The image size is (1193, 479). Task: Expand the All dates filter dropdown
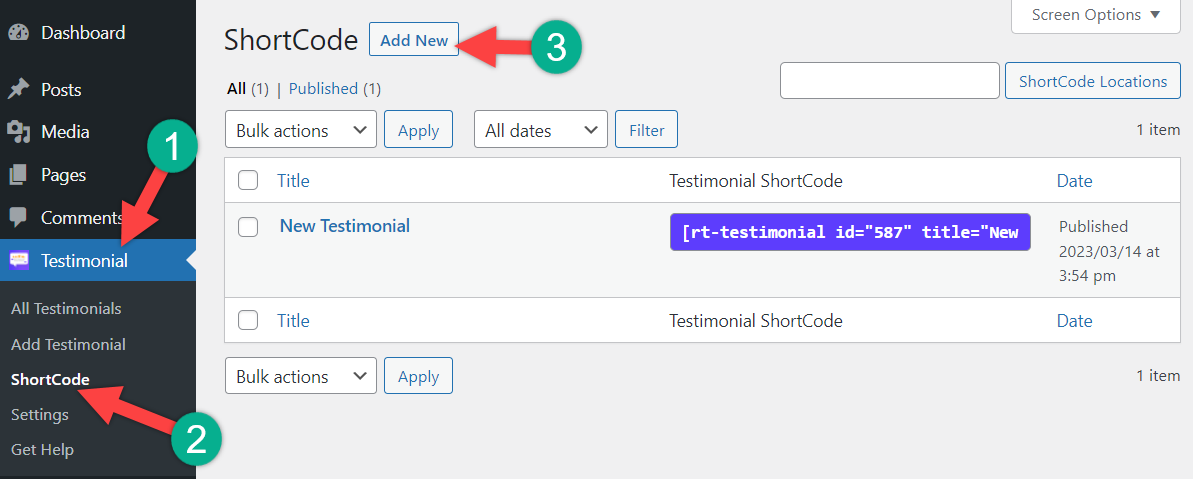click(540, 130)
